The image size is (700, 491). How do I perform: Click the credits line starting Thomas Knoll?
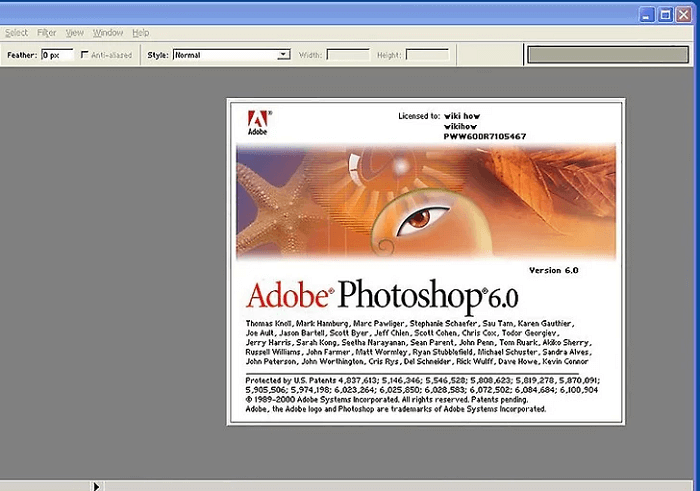[x=410, y=323]
